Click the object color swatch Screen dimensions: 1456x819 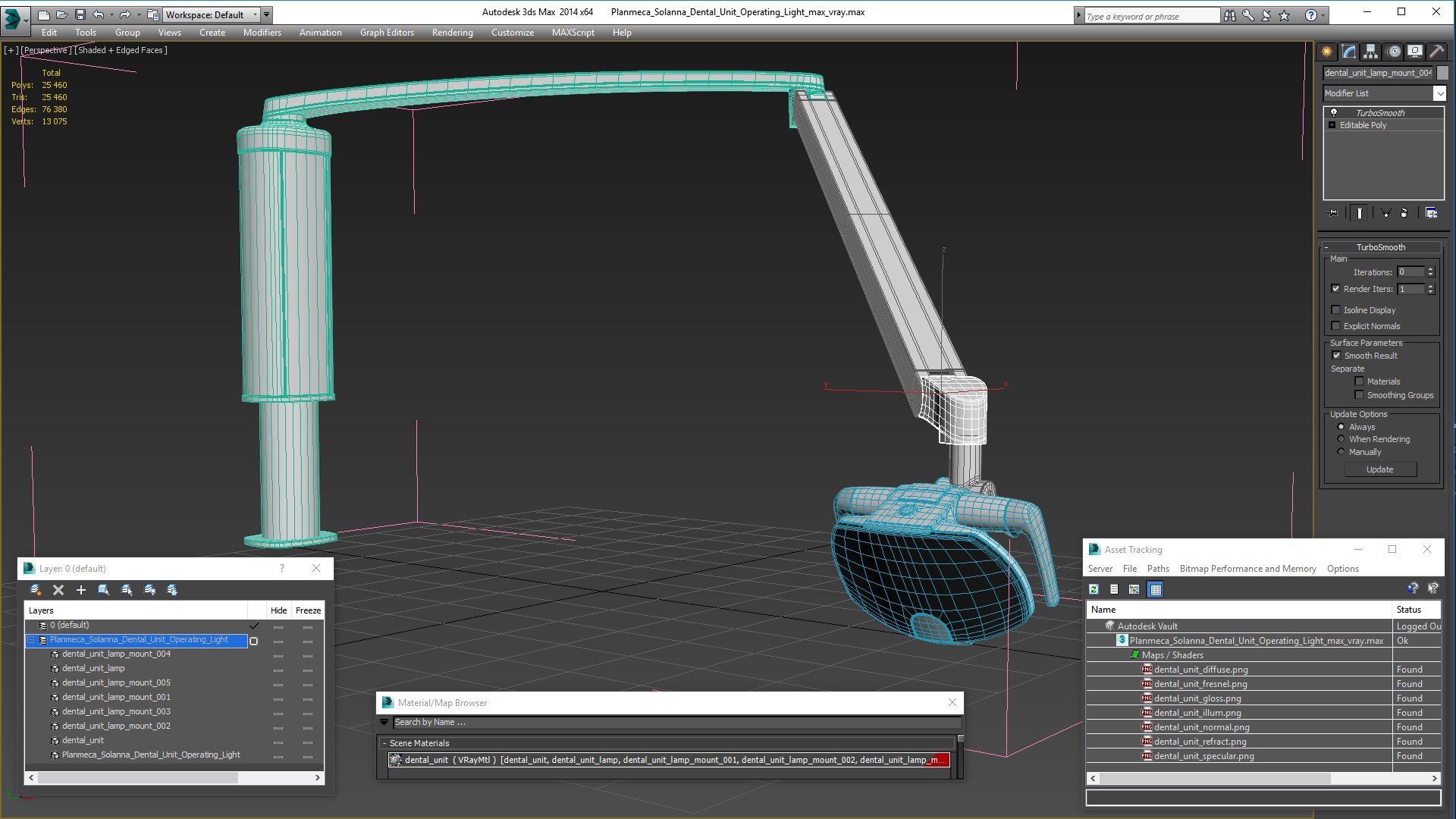[1442, 73]
